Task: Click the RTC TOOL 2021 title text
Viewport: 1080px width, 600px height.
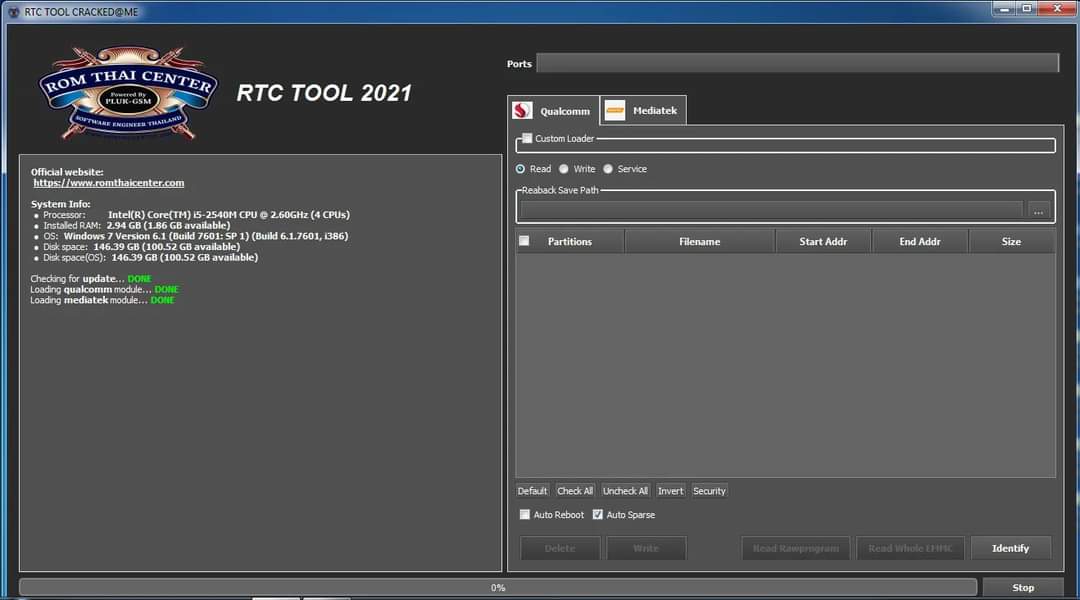Action: tap(324, 93)
